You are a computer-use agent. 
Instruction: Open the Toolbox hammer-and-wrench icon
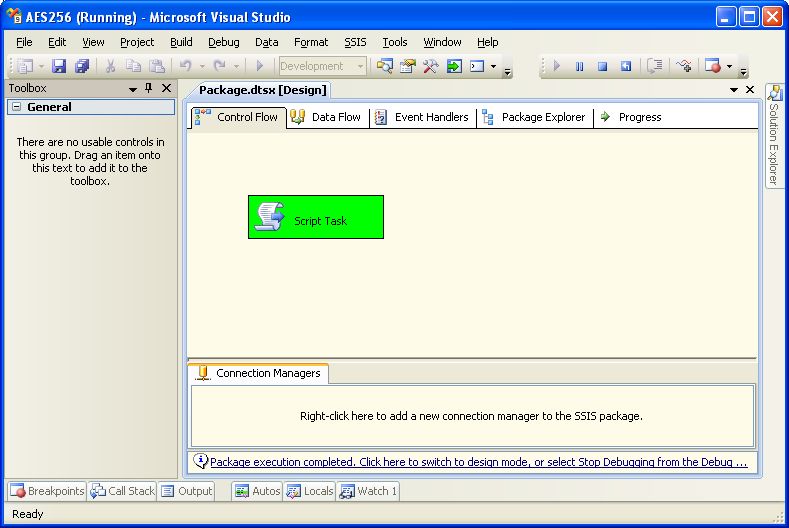431,66
